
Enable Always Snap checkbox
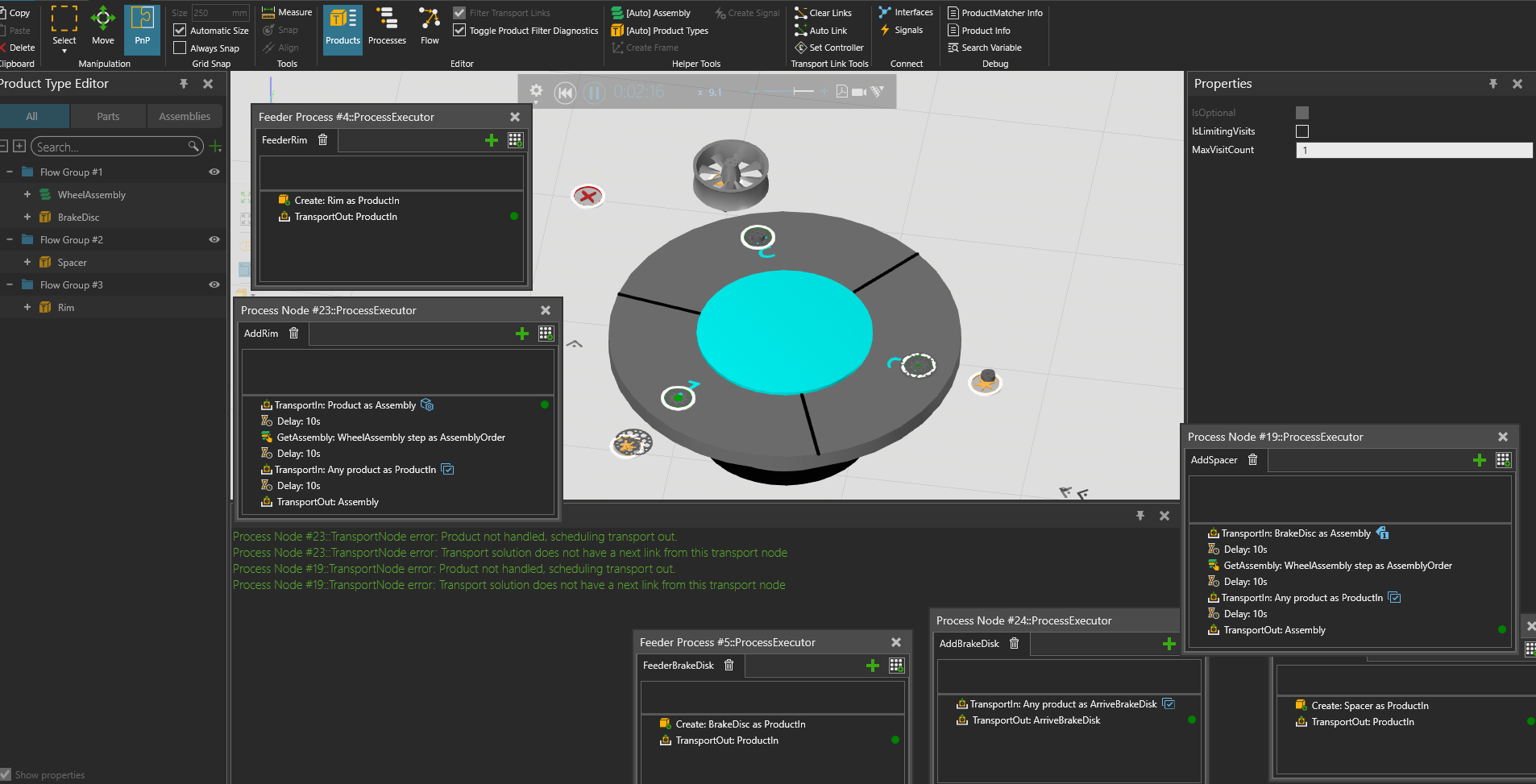point(180,48)
